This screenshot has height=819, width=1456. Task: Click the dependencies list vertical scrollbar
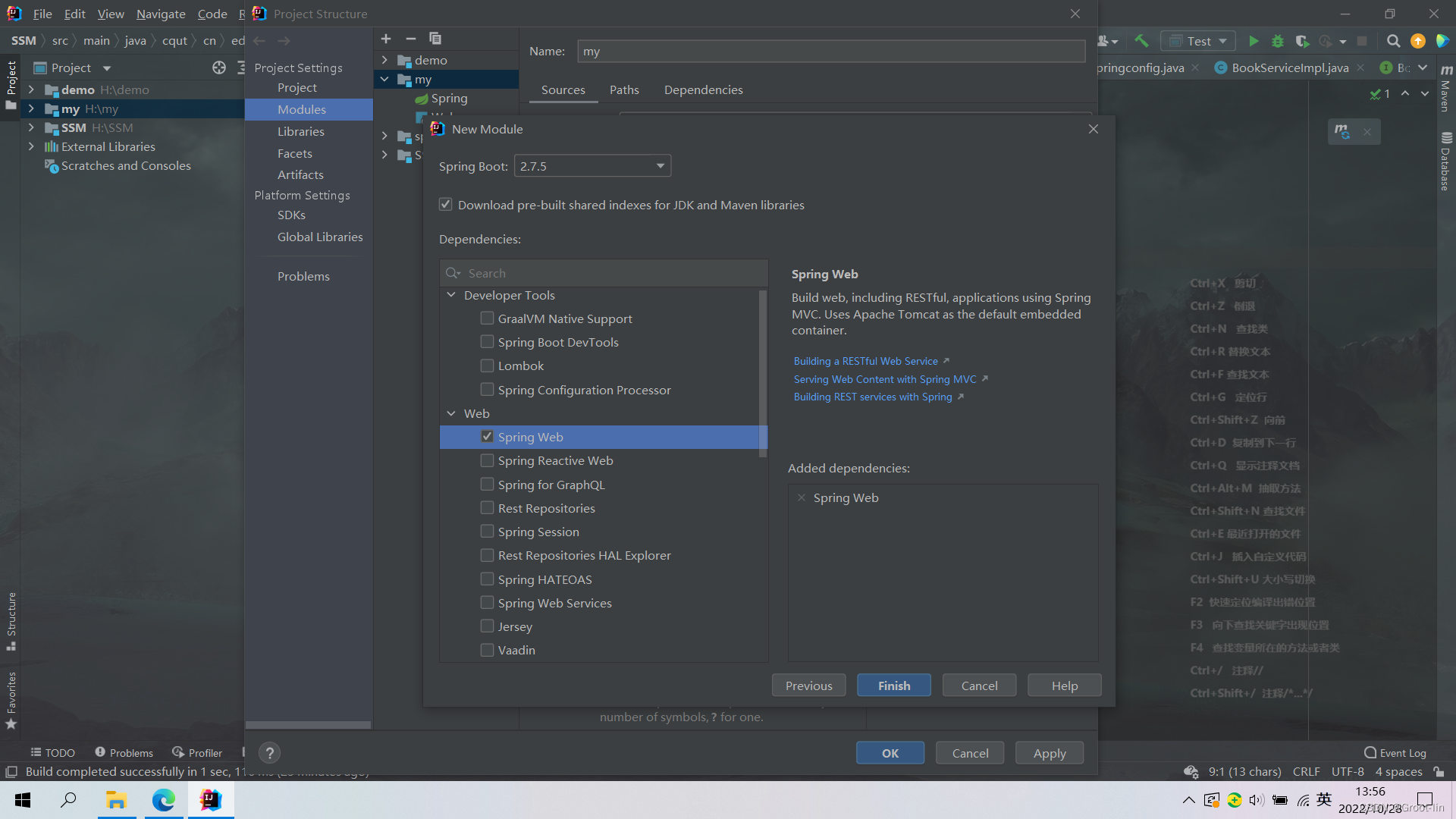(x=763, y=372)
